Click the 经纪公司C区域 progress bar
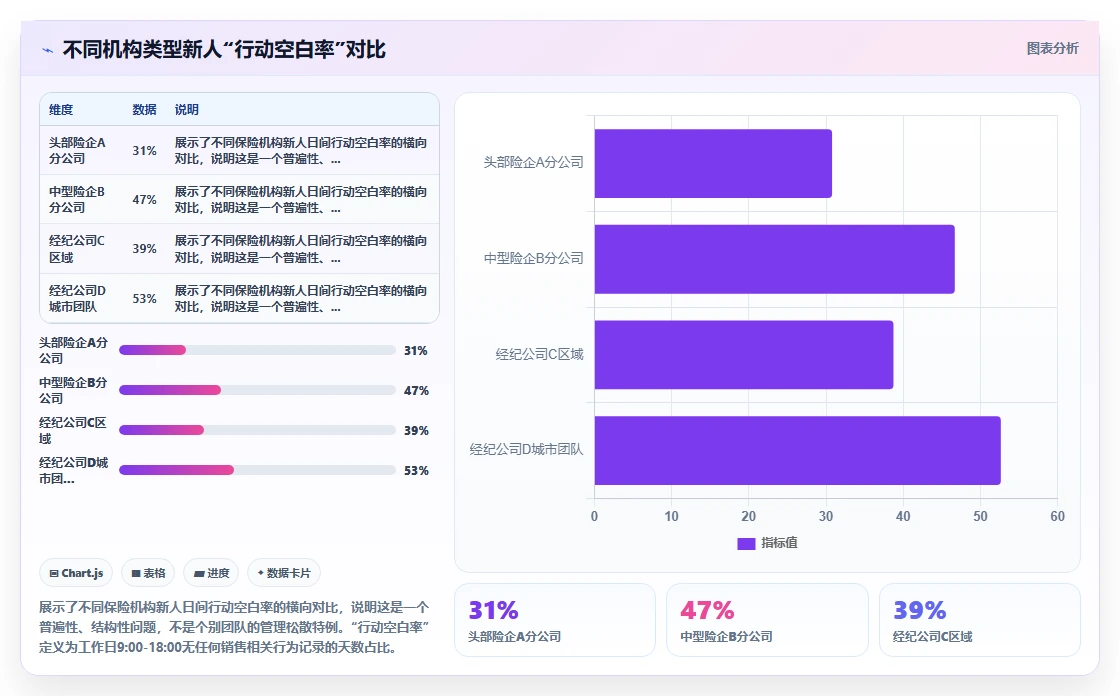Viewport: 1120px width, 696px height. (257, 430)
